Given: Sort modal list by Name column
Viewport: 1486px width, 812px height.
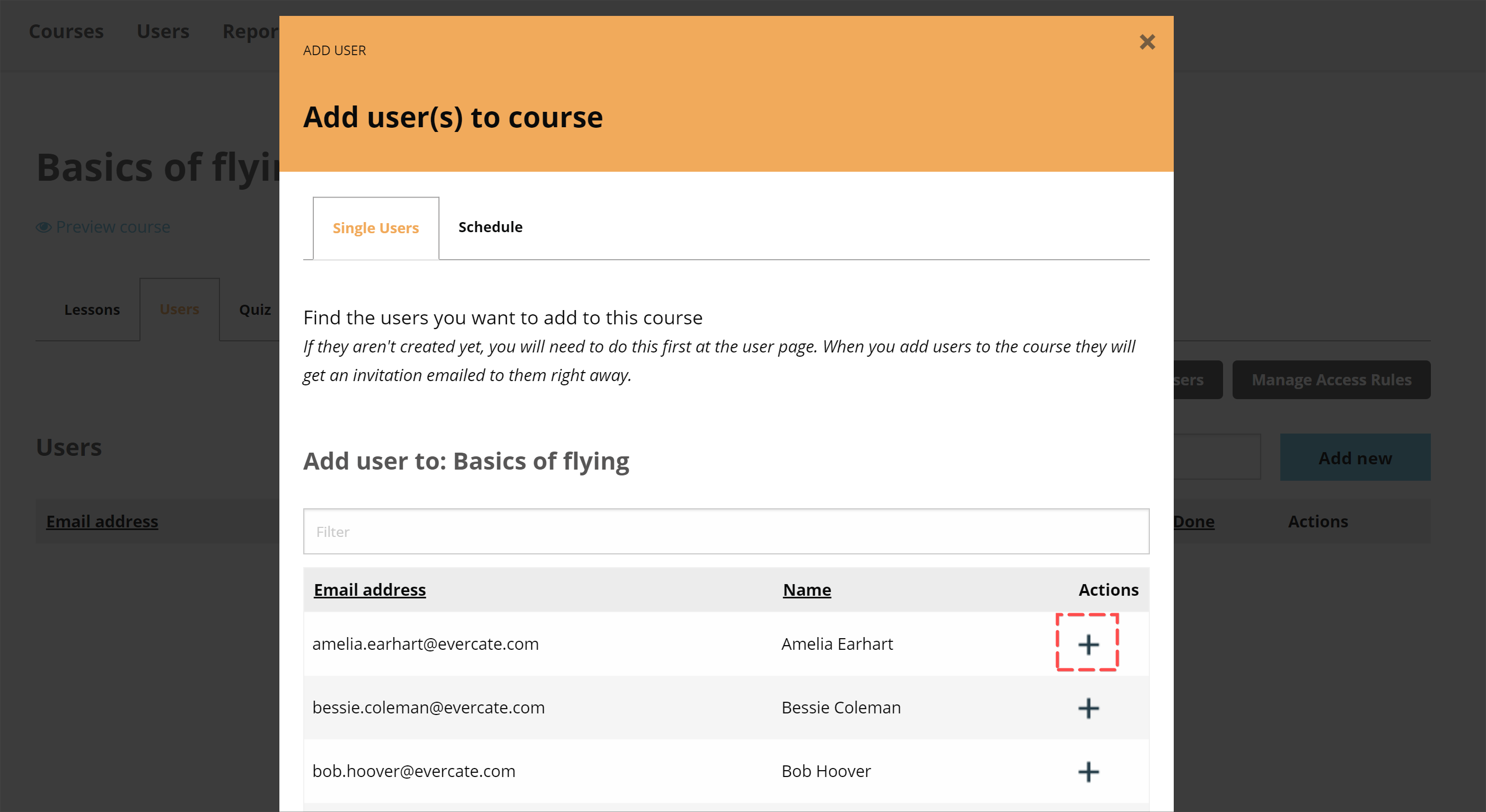Looking at the screenshot, I should pos(806,589).
